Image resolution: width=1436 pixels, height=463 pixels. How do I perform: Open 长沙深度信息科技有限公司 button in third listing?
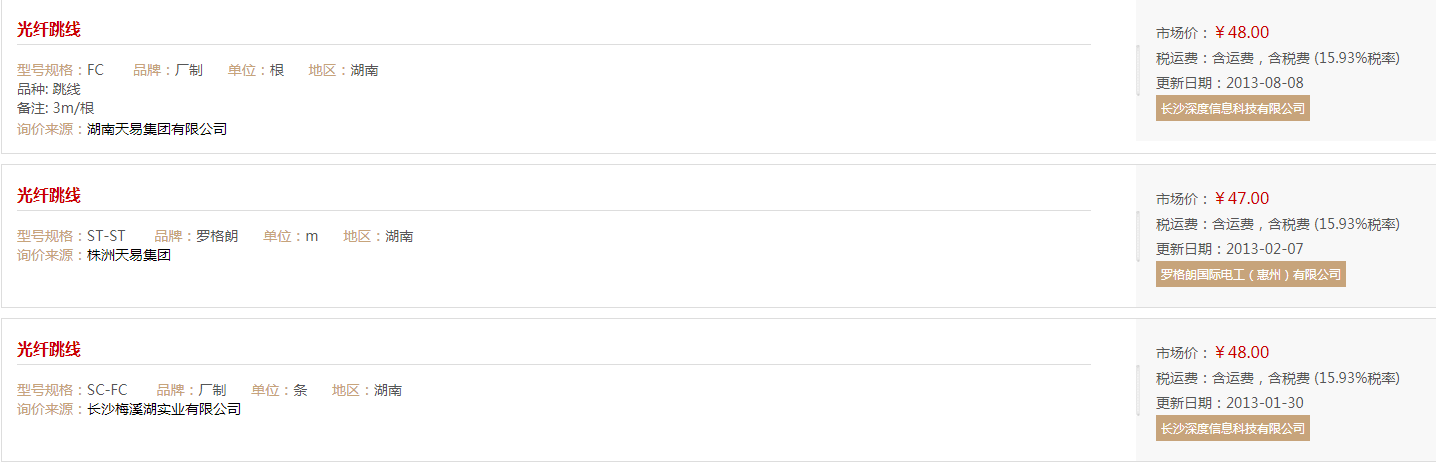[1233, 428]
